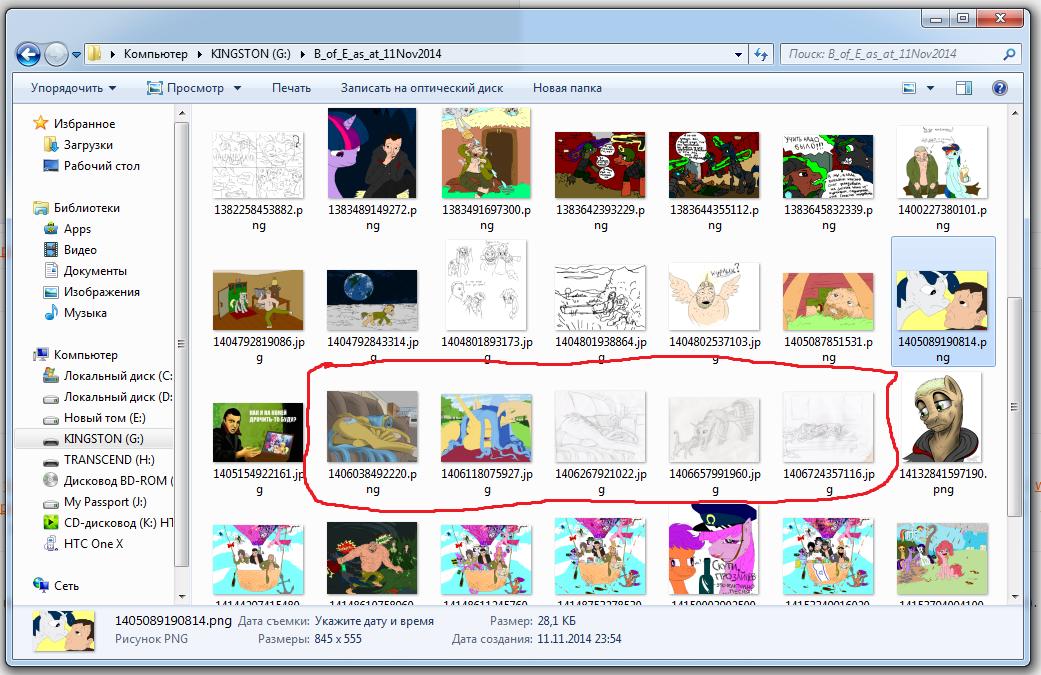This screenshot has width=1041, height=675.
Task: Open Загрузки in the navigation pane
Action: tap(88, 145)
